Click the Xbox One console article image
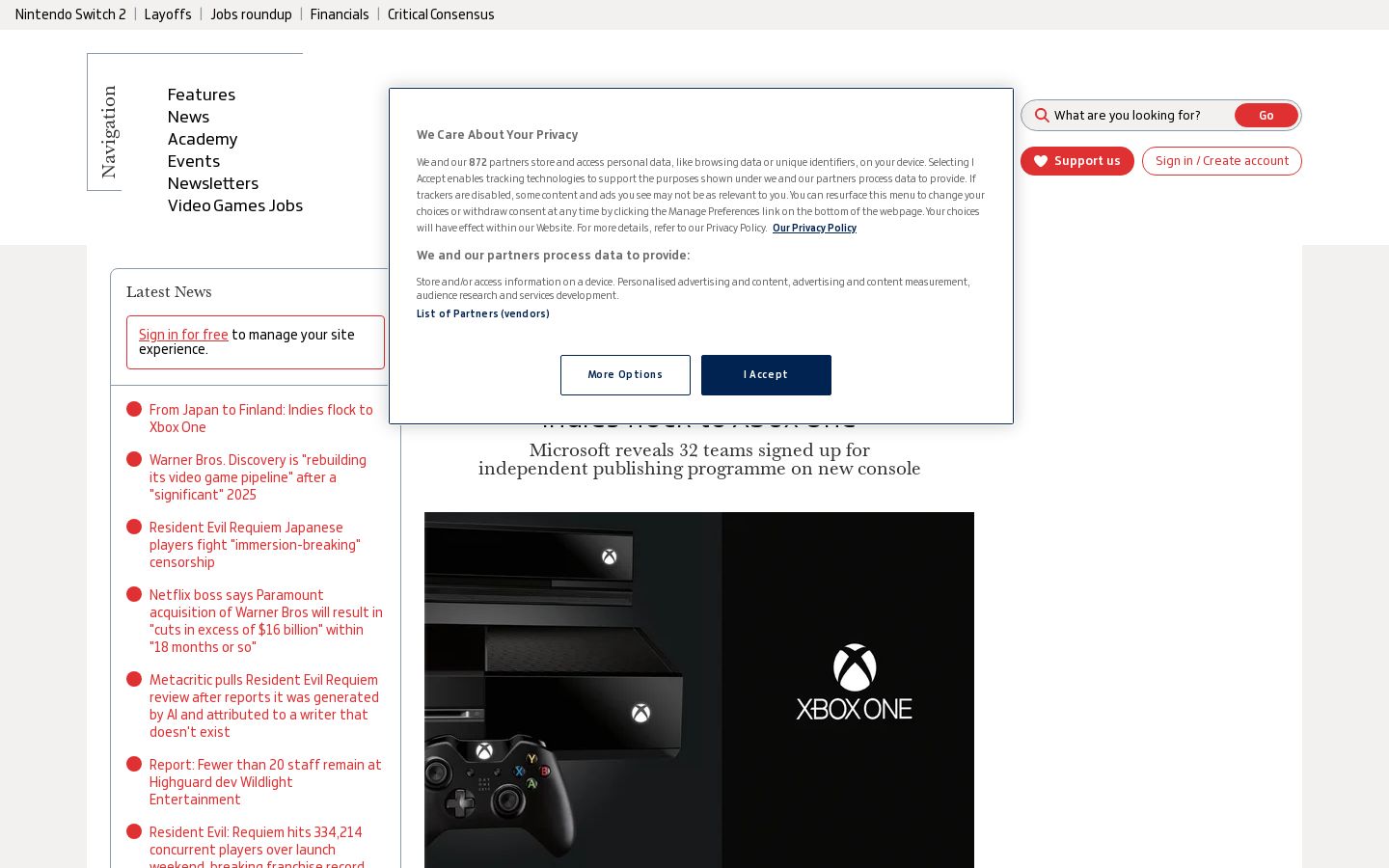The height and width of the screenshot is (868, 1389). [x=699, y=691]
